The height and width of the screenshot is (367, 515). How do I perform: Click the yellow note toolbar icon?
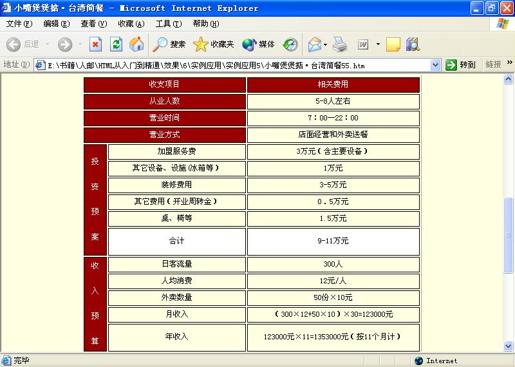(393, 44)
